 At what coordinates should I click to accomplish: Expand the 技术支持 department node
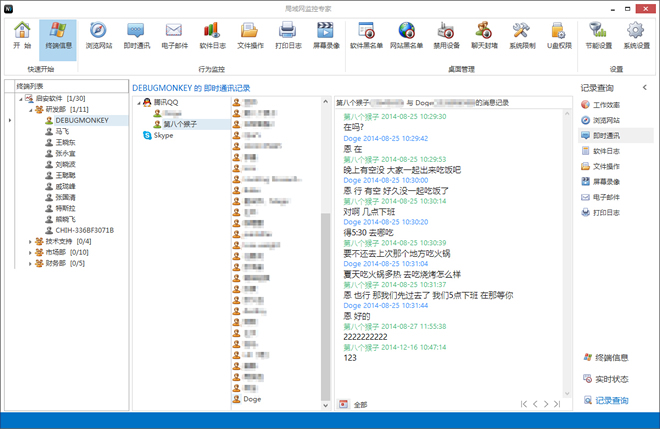pos(30,241)
